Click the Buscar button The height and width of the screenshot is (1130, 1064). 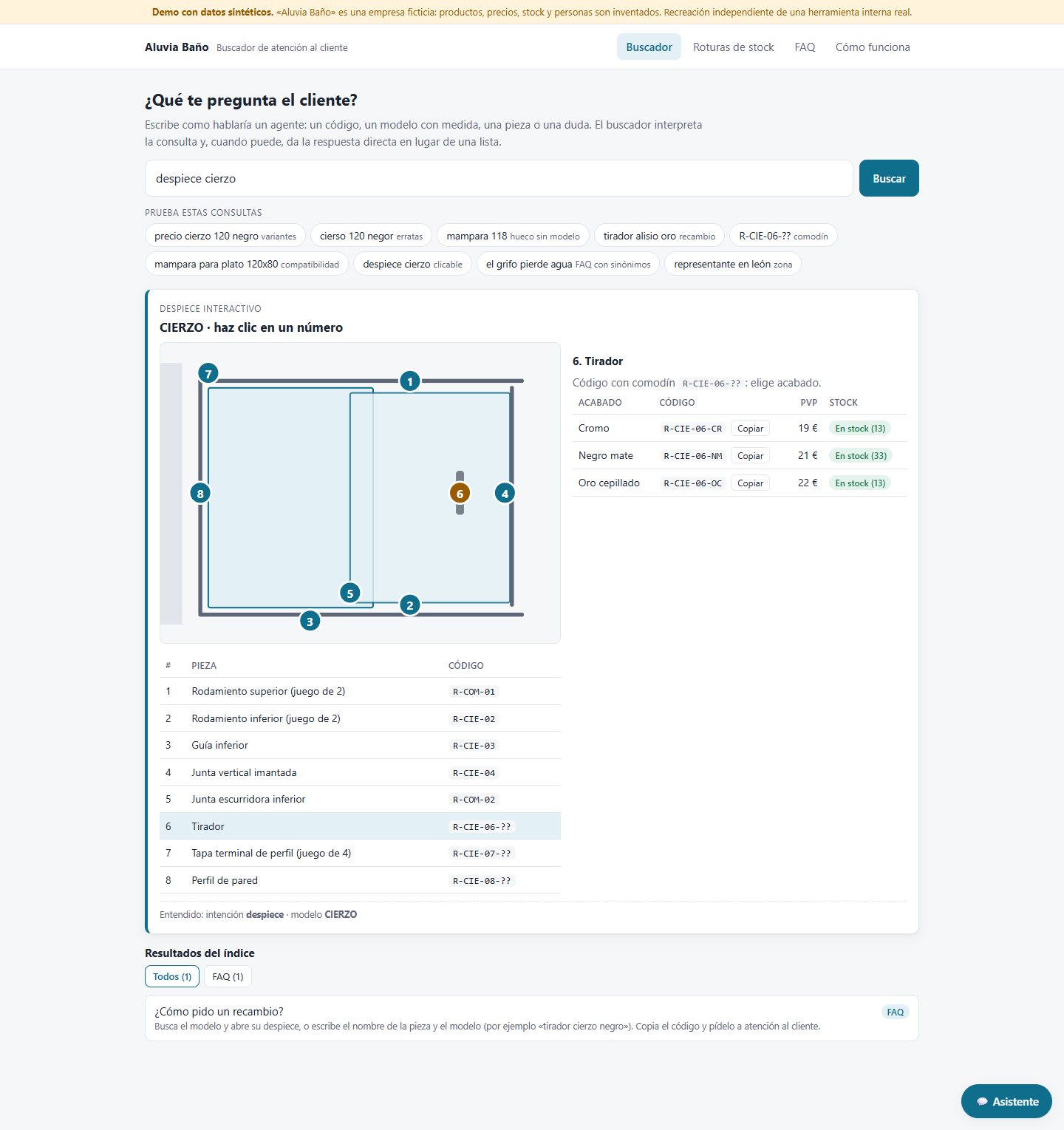[889, 178]
